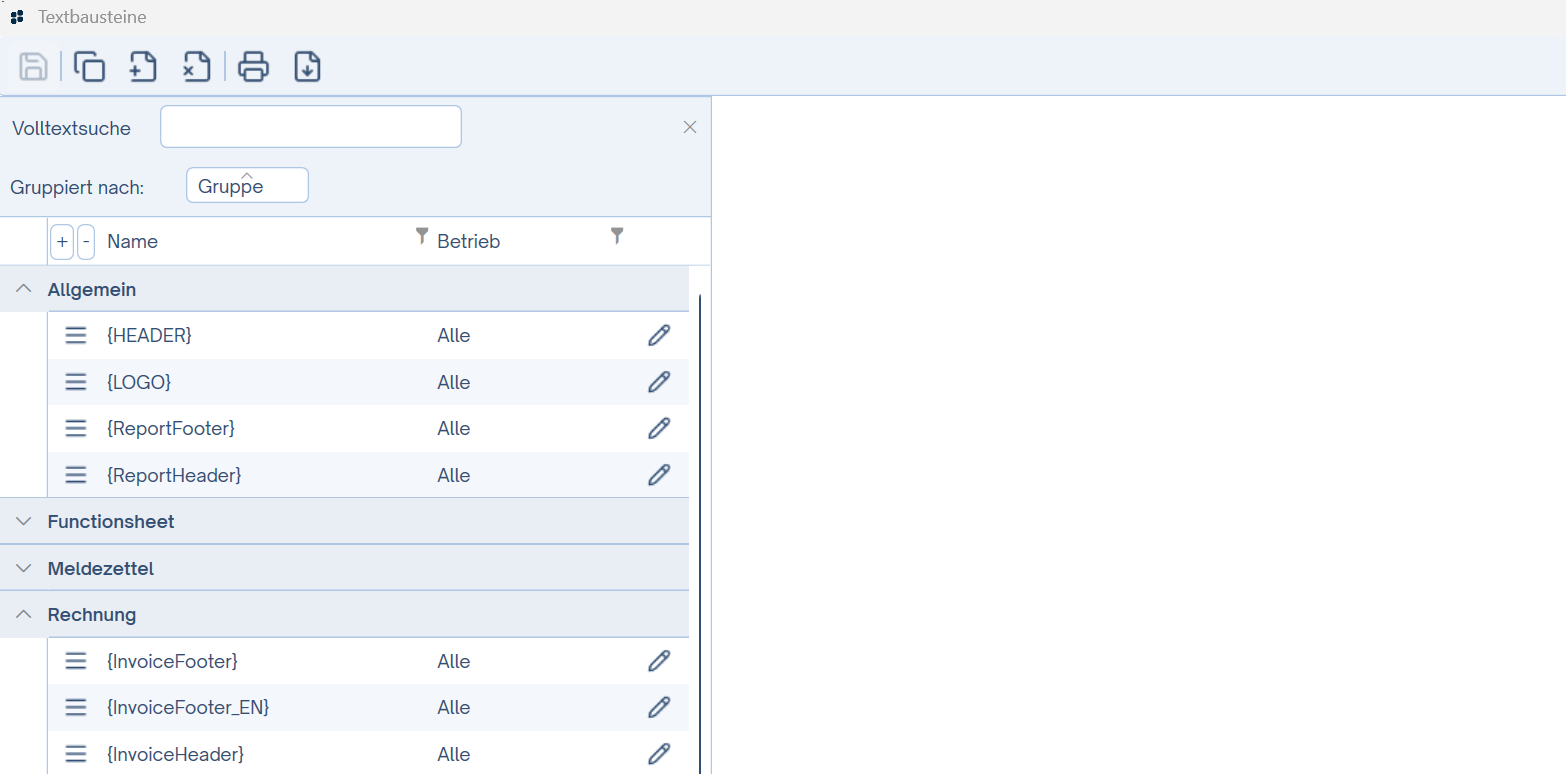Filter the Betrieb column
The width and height of the screenshot is (1566, 774).
[x=617, y=236]
